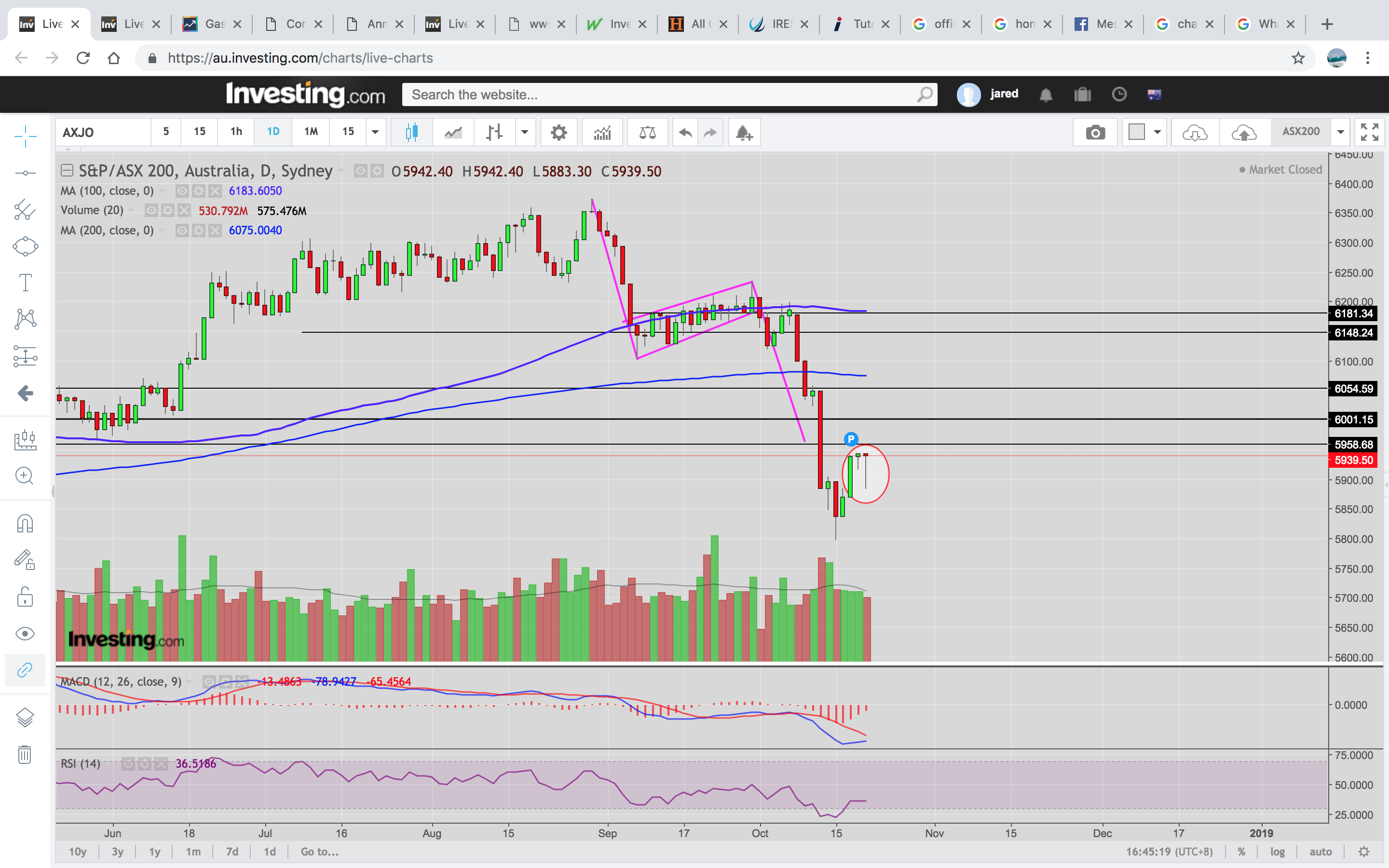Screen dimensions: 1389x868
Task: Select the 1D interval
Action: tap(273, 132)
